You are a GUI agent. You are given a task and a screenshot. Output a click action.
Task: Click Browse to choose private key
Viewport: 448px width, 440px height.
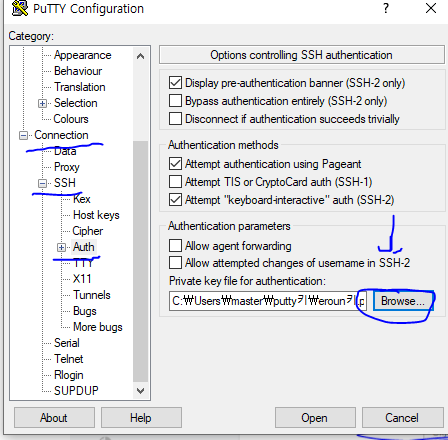(x=403, y=301)
